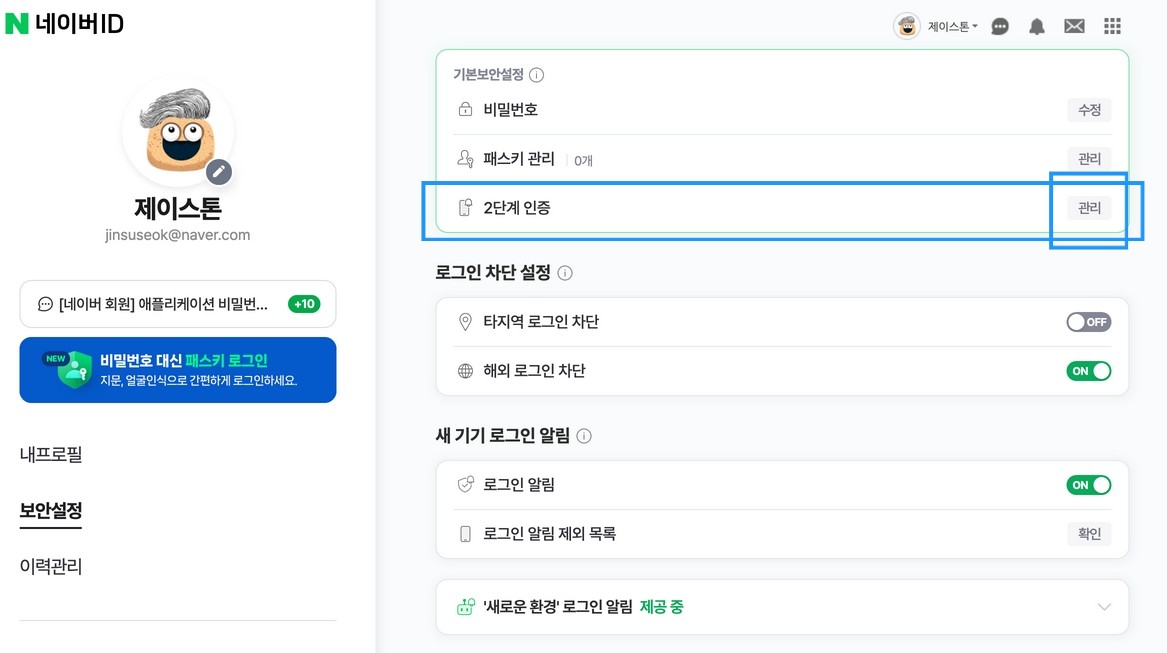Image resolution: width=1167 pixels, height=653 pixels.
Task: Click the profile picture edit pencil icon
Action: point(219,171)
